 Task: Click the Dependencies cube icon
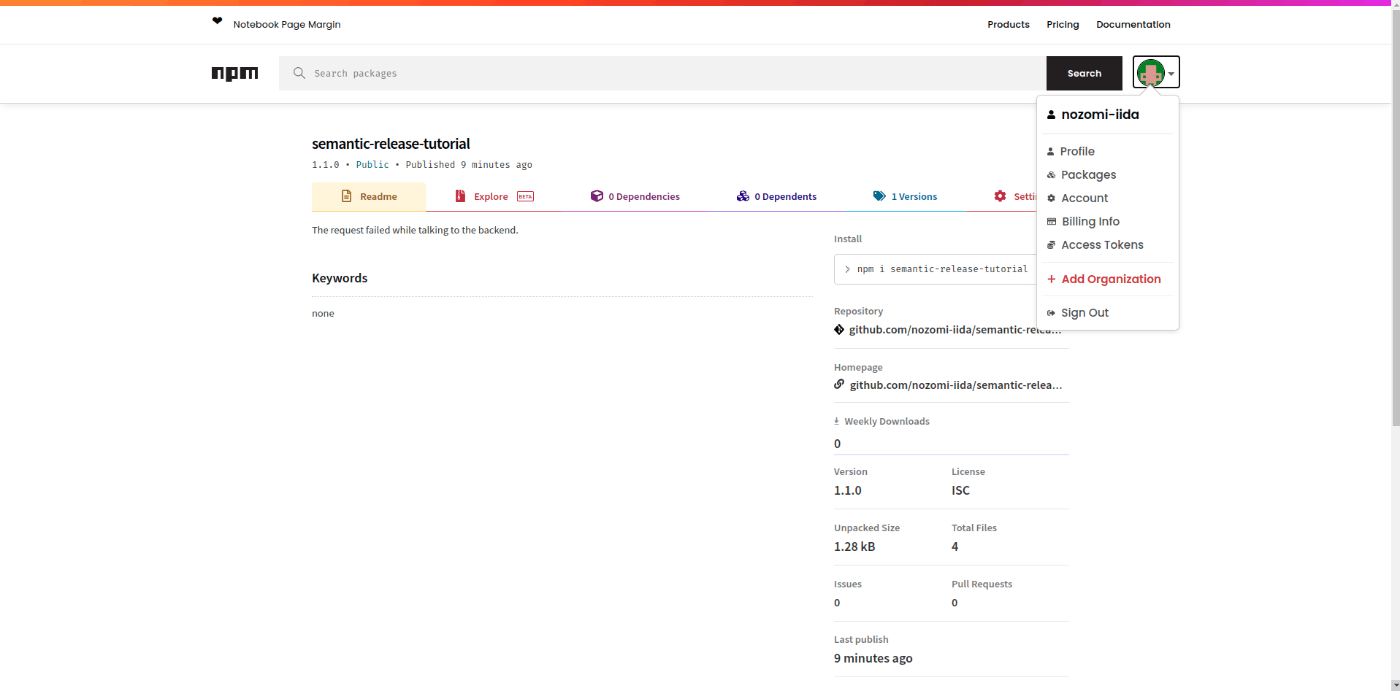(597, 196)
